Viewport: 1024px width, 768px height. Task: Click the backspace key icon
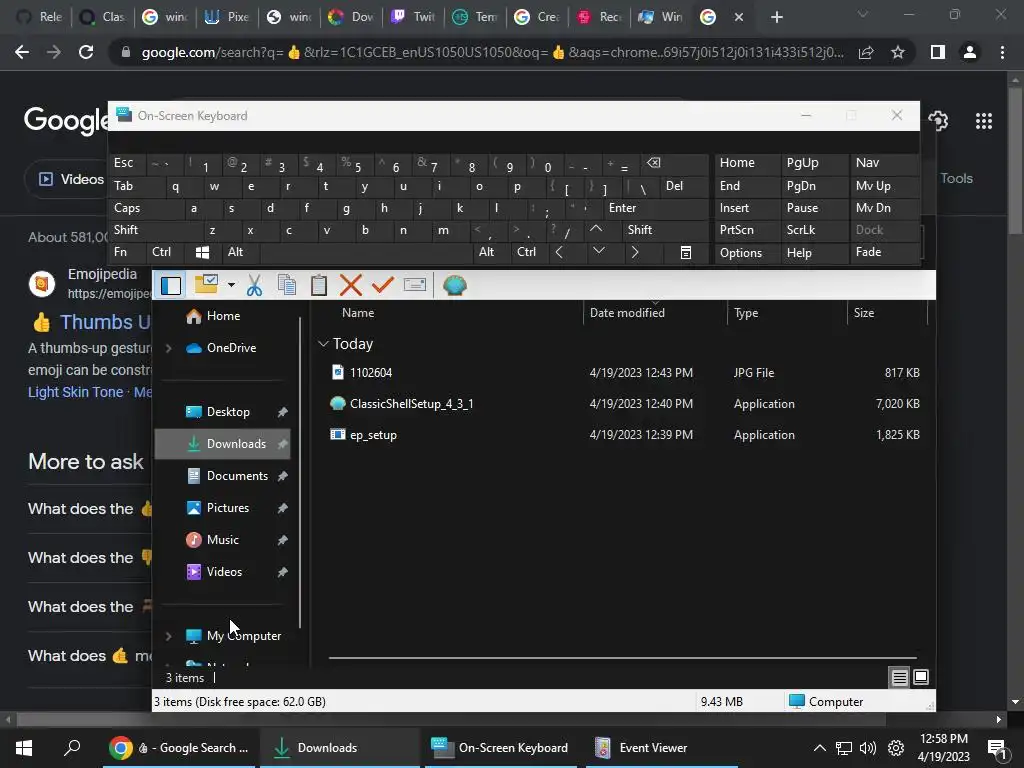pos(674,163)
